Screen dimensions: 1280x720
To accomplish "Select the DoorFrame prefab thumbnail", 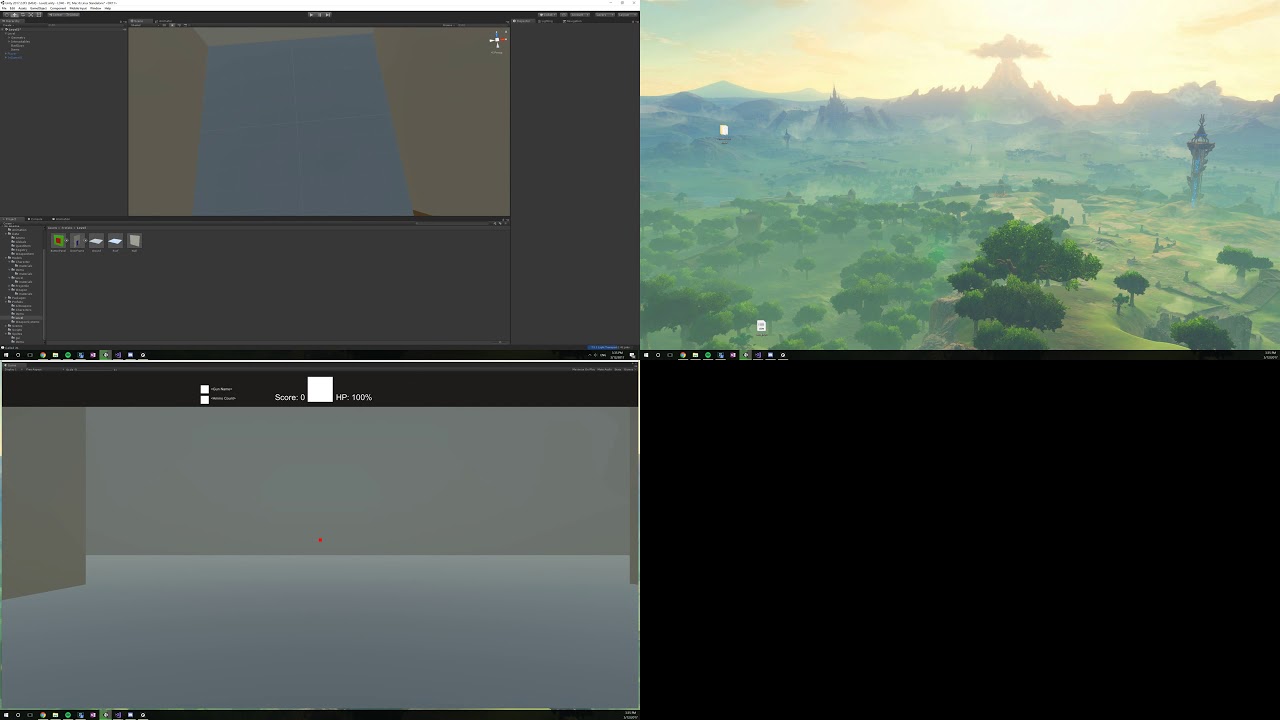I will tap(77, 241).
